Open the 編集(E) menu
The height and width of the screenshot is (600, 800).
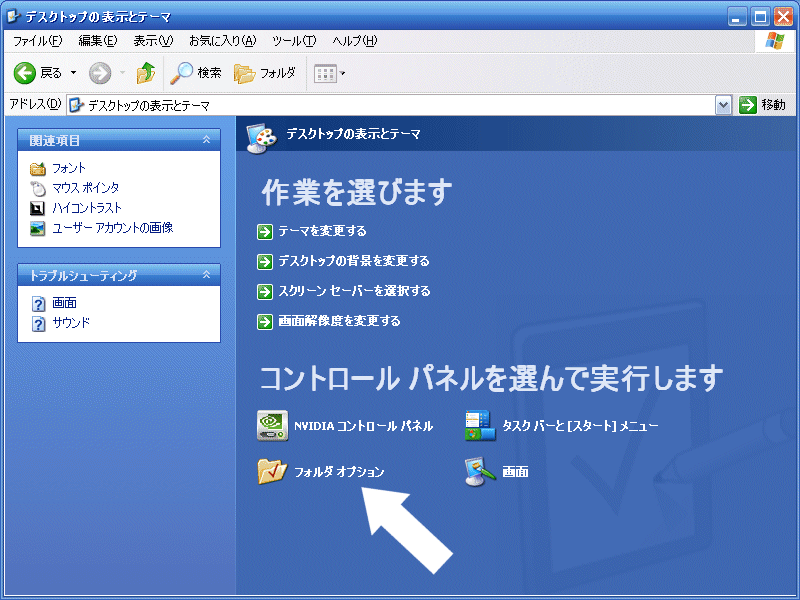click(x=97, y=41)
